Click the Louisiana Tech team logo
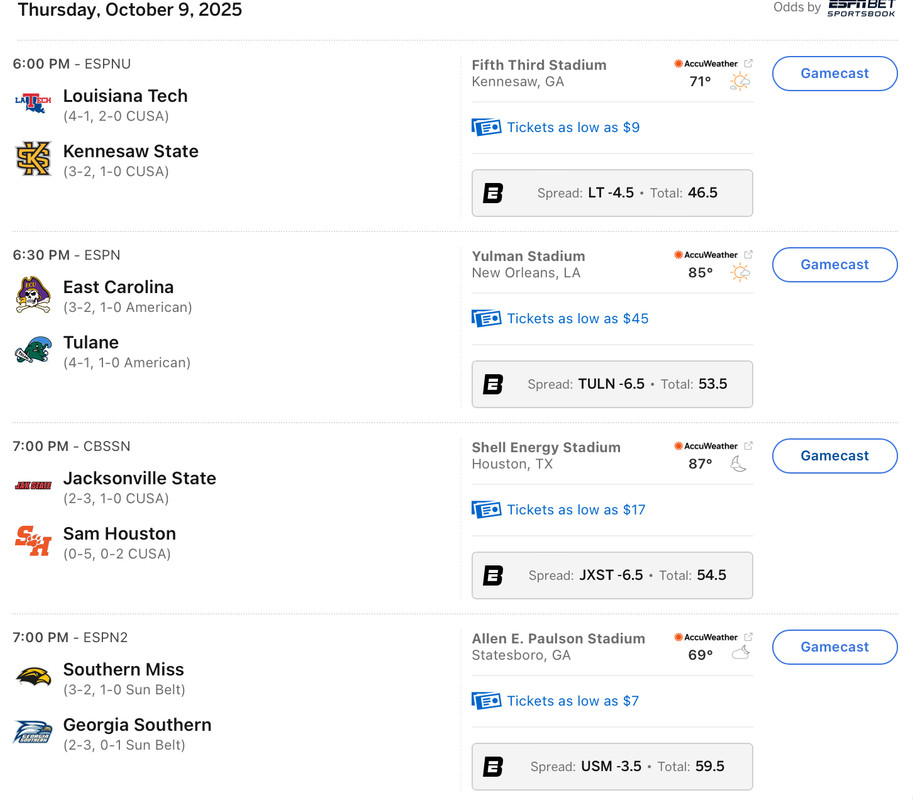The width and height of the screenshot is (913, 800). point(33,102)
